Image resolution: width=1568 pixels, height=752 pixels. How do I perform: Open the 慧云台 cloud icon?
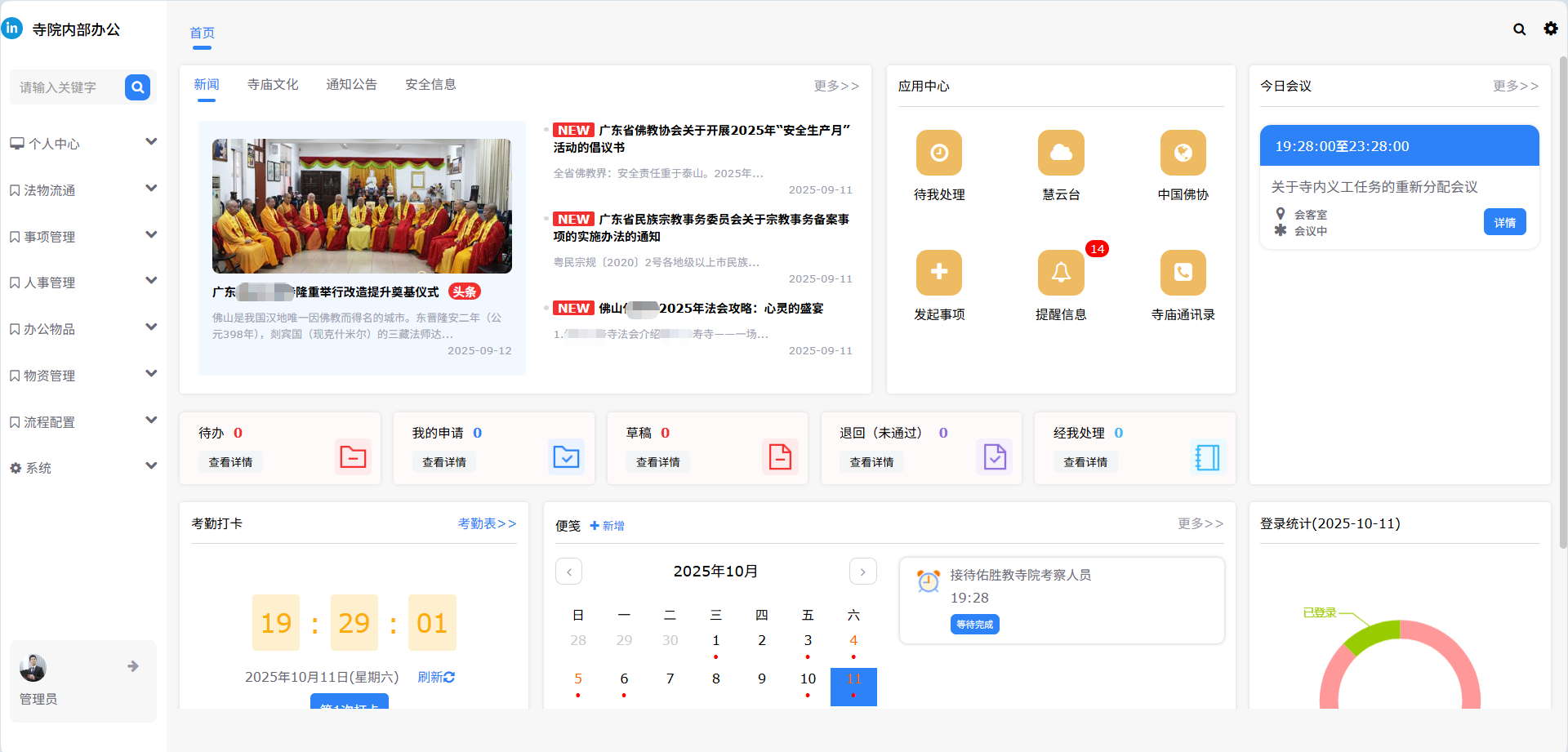coord(1061,153)
